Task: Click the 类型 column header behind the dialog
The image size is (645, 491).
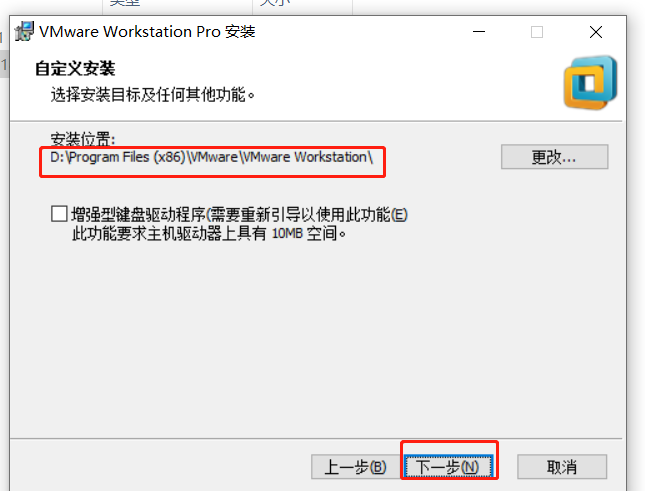Action: pos(125,2)
